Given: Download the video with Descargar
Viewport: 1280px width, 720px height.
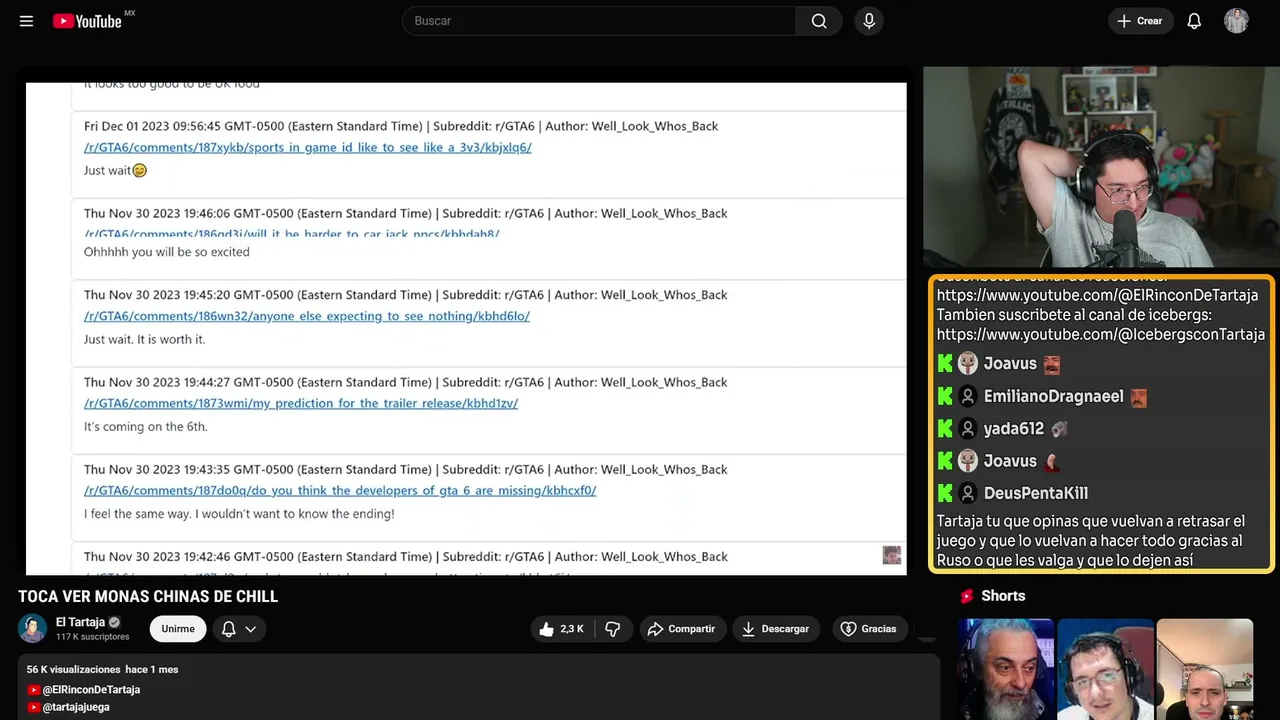Looking at the screenshot, I should point(775,629).
